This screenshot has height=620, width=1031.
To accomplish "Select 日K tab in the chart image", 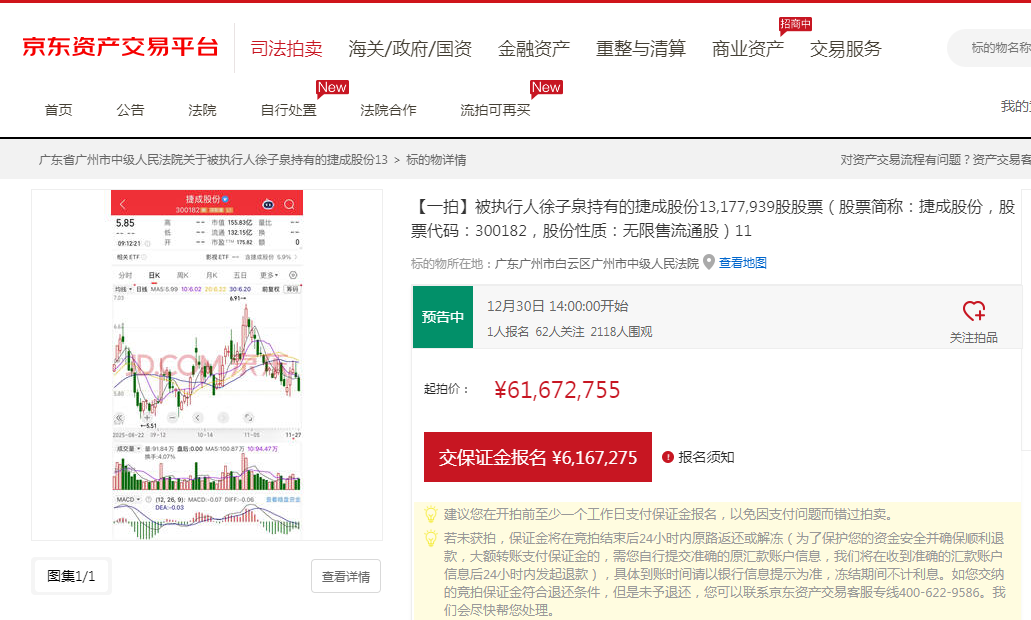I will pyautogui.click(x=154, y=275).
